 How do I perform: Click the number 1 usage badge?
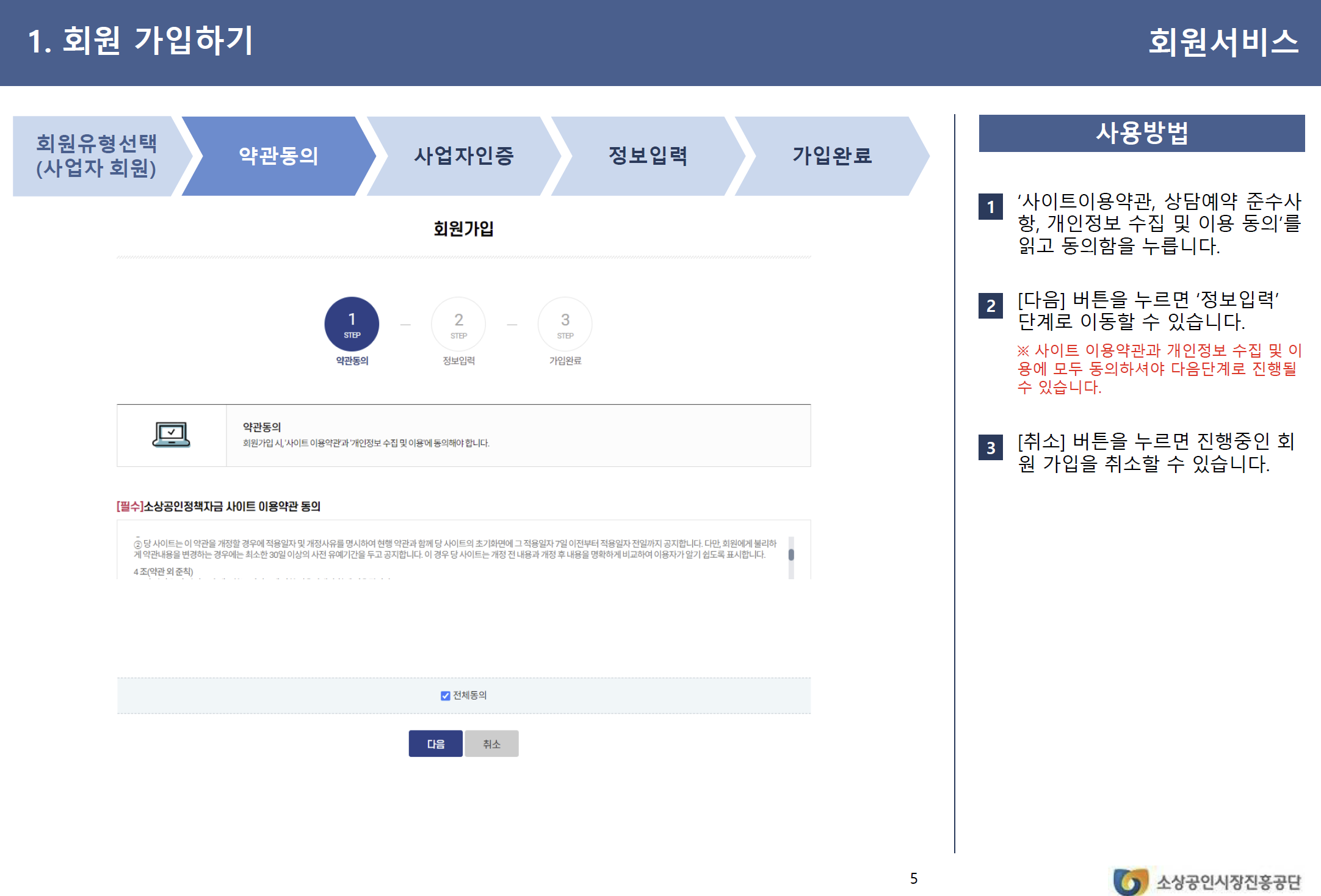tap(990, 207)
